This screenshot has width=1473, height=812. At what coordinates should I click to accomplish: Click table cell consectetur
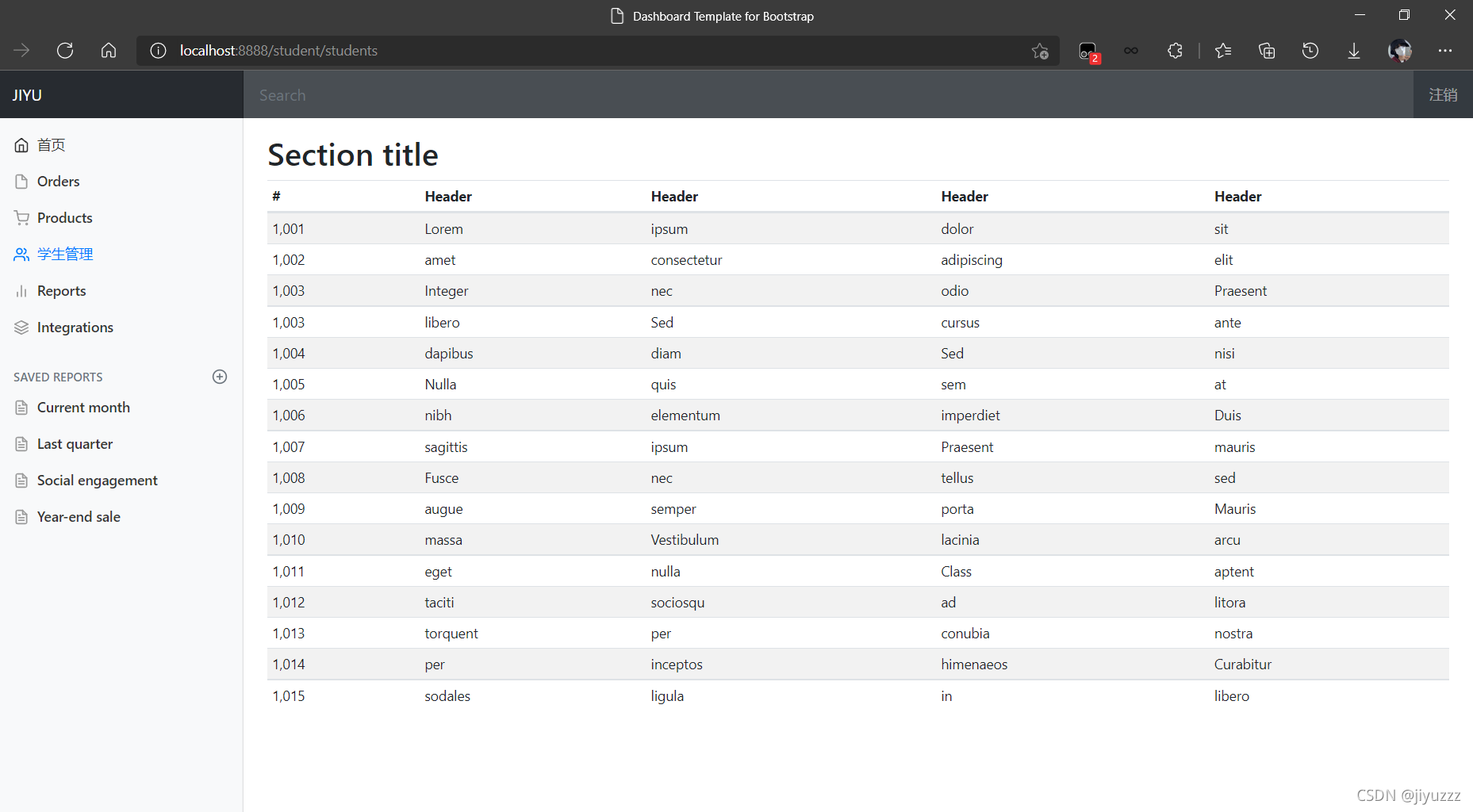[x=686, y=260]
